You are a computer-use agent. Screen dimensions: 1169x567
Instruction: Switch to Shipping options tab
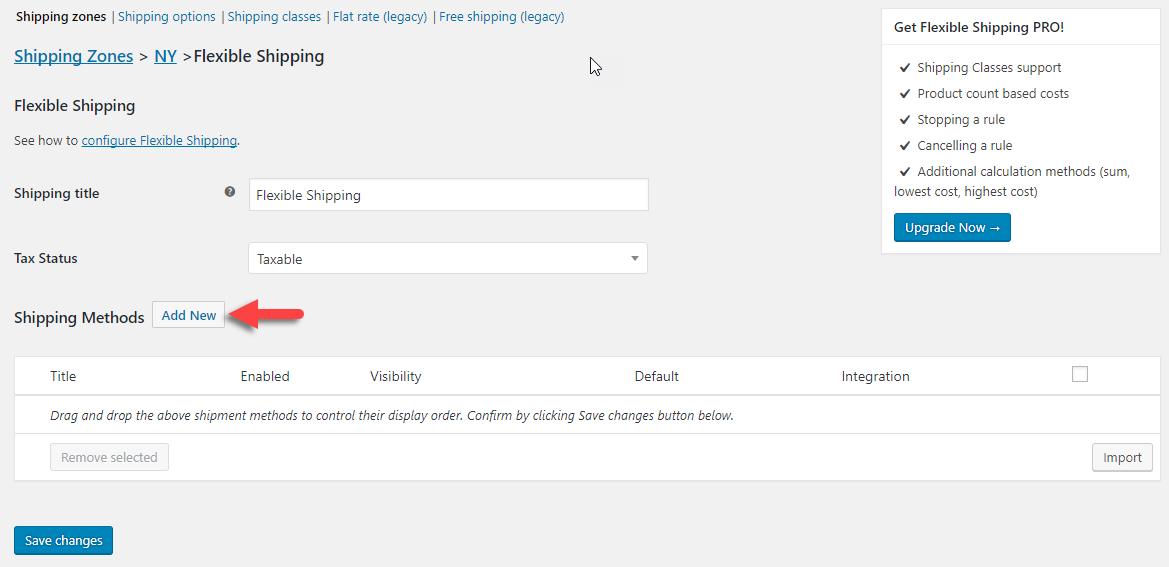click(x=166, y=17)
